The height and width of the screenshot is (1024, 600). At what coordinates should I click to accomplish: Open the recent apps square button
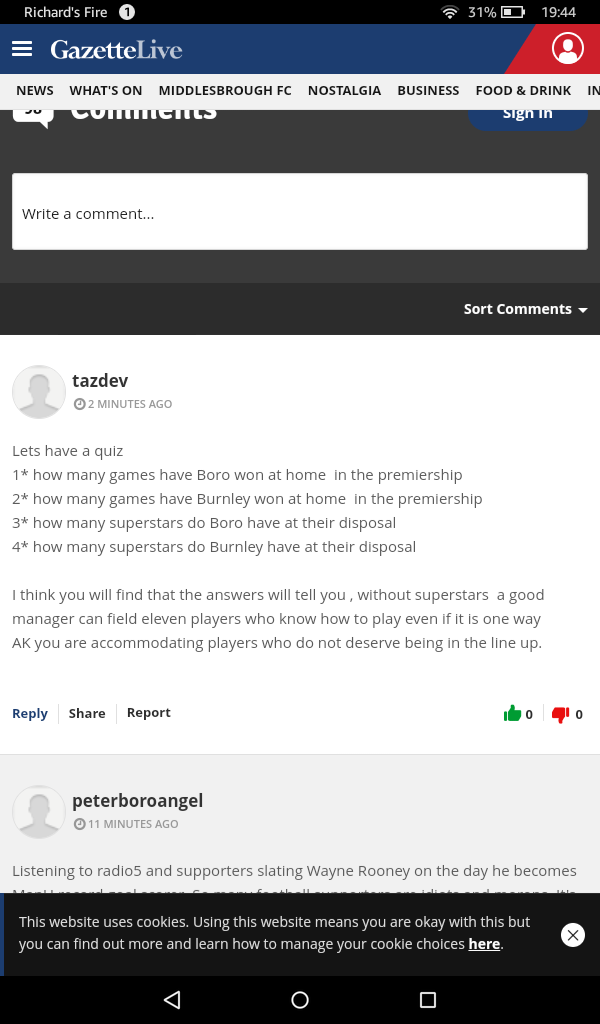428,1000
